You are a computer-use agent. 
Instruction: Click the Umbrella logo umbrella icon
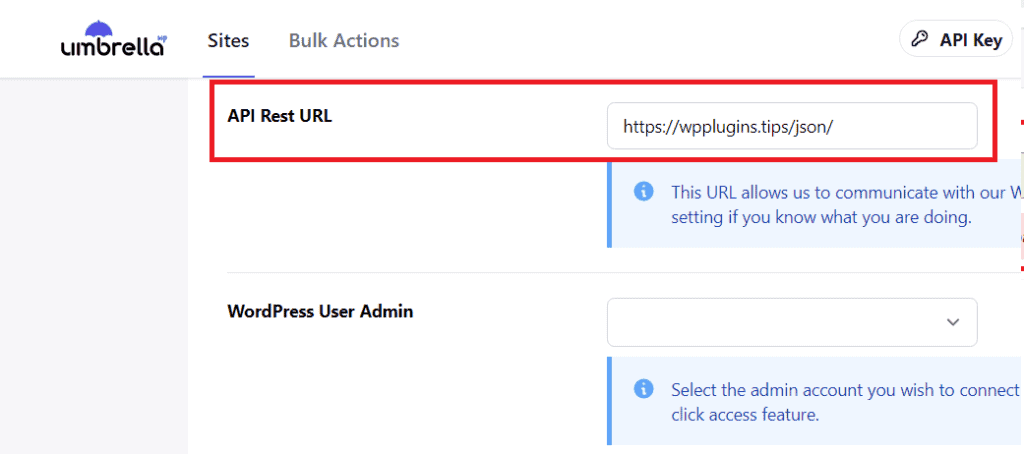point(99,29)
